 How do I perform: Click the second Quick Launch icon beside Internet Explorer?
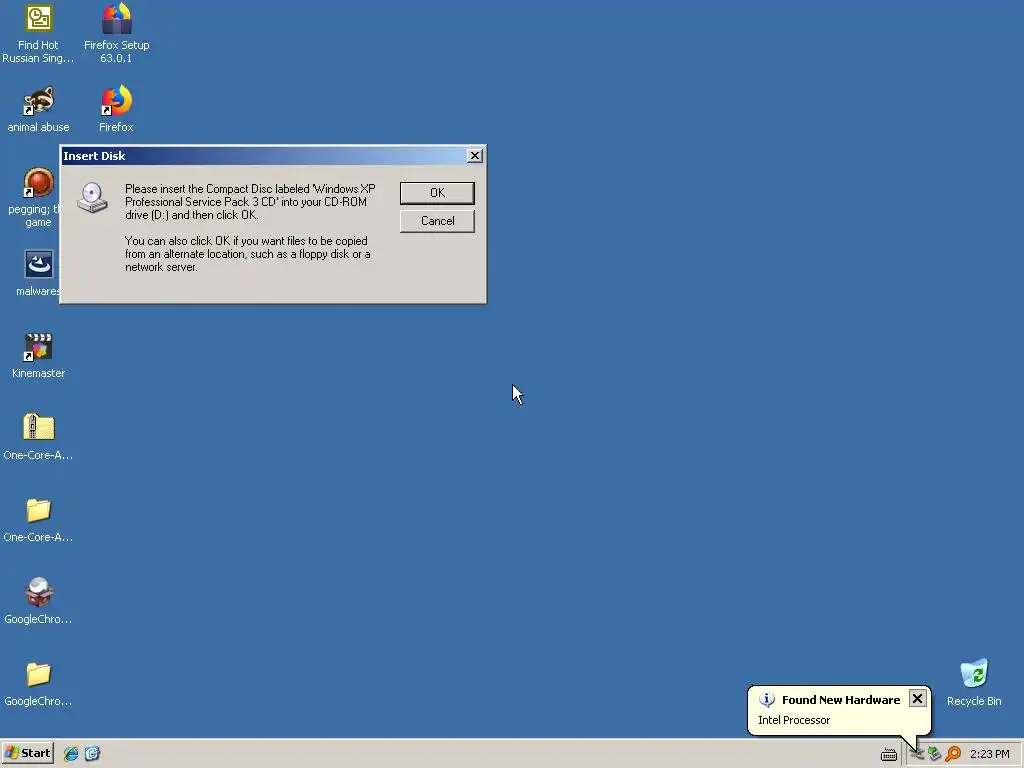(92, 754)
